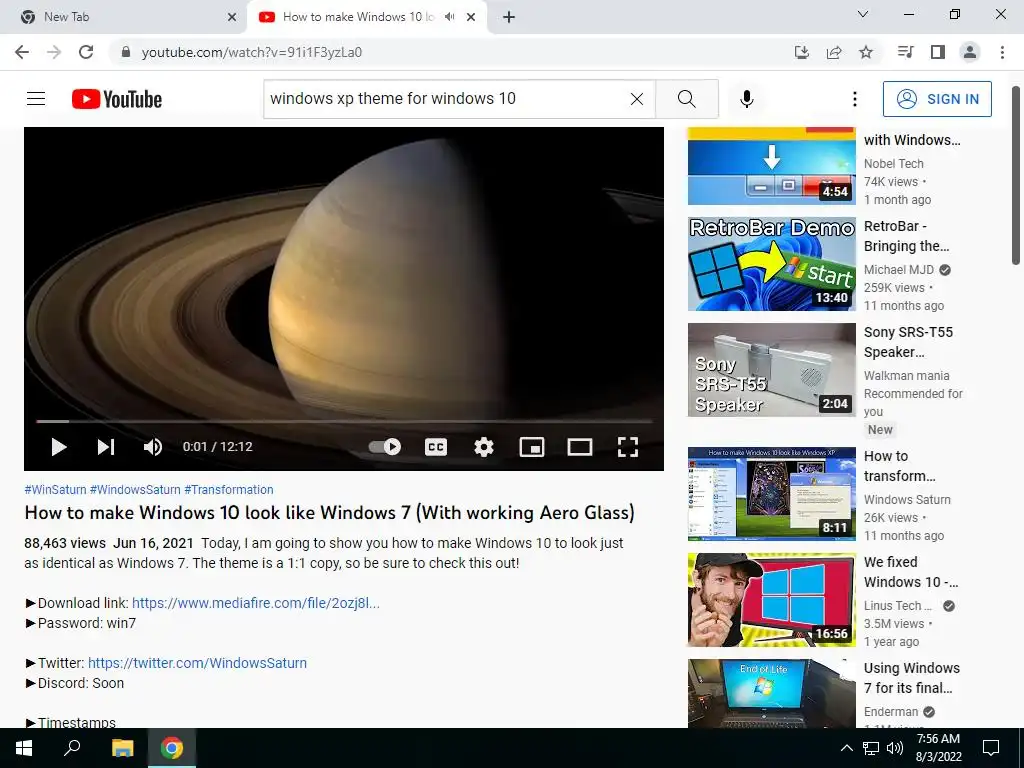Open the mediafire download link
Viewport: 1024px width, 768px height.
[255, 603]
